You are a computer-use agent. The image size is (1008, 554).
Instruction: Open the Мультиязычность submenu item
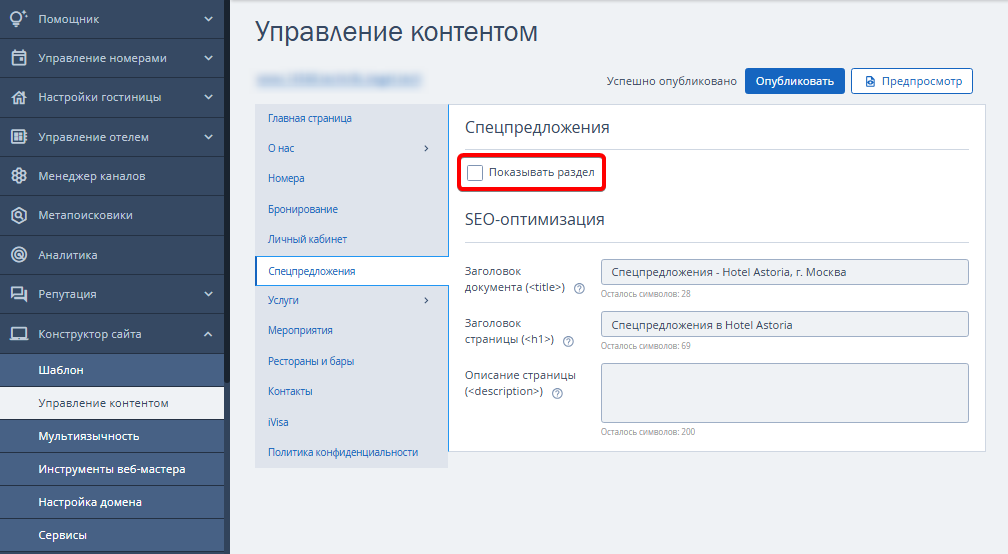tap(112, 436)
